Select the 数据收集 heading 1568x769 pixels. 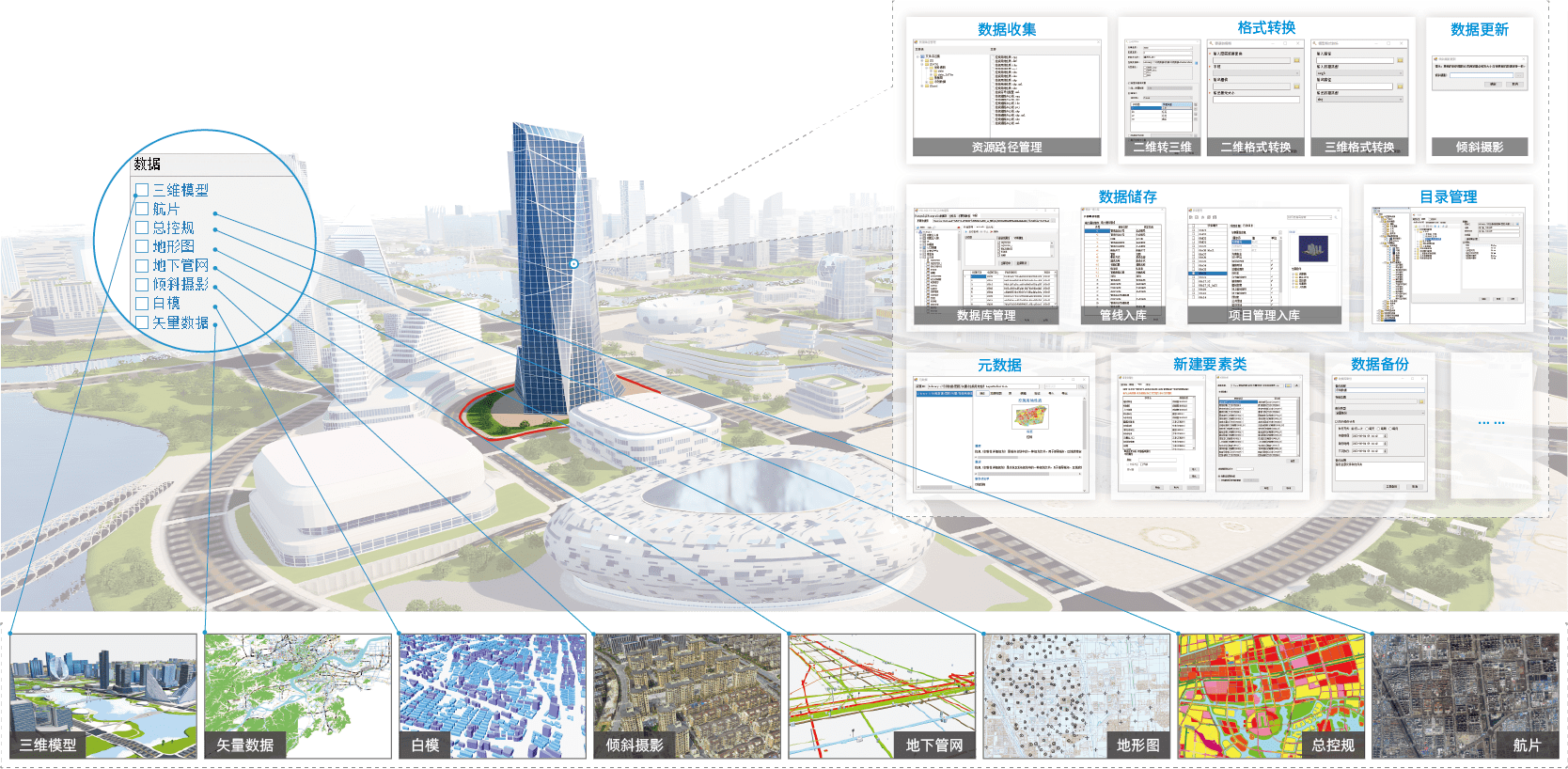point(1007,29)
